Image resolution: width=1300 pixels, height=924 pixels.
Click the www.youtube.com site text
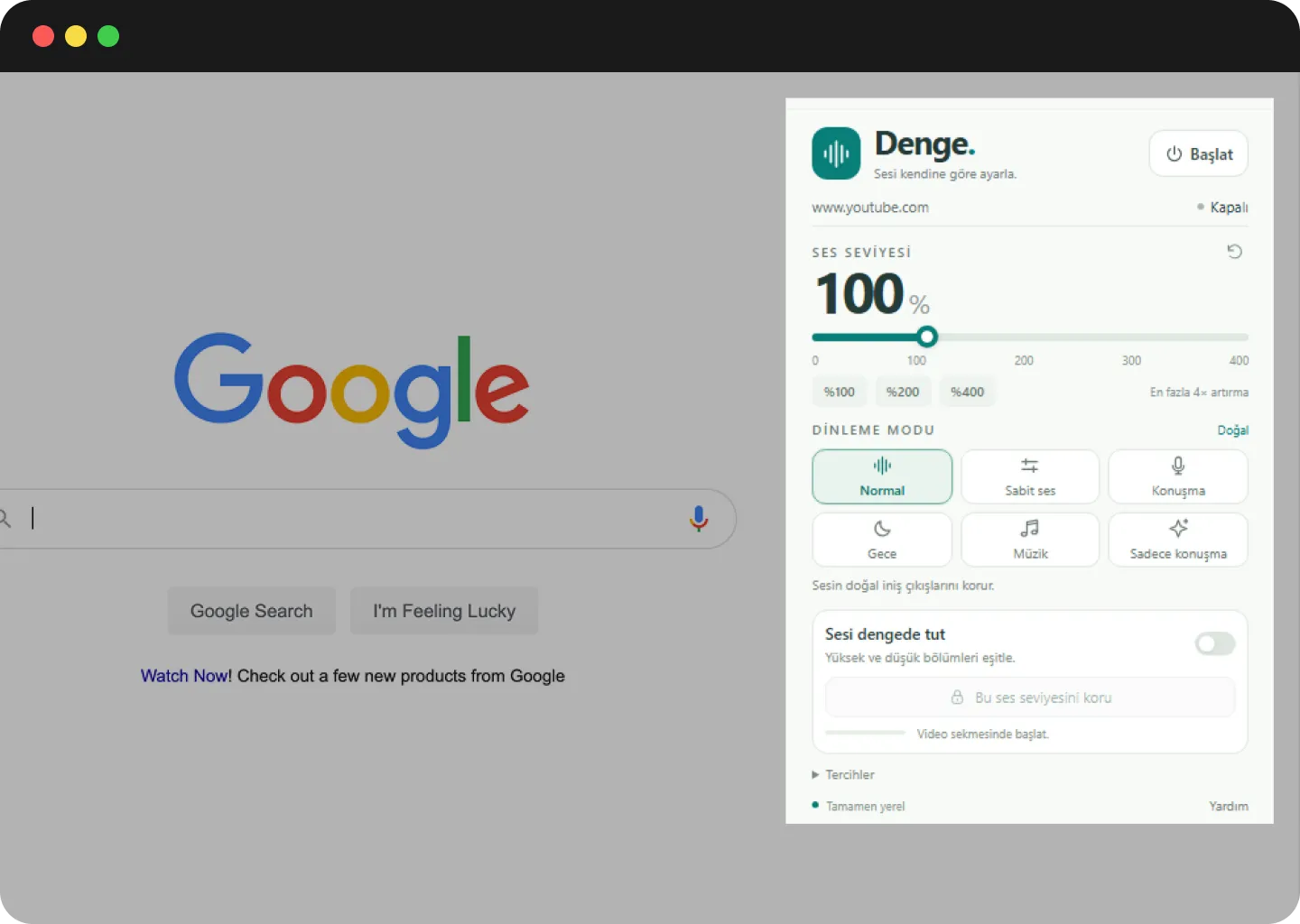(870, 208)
